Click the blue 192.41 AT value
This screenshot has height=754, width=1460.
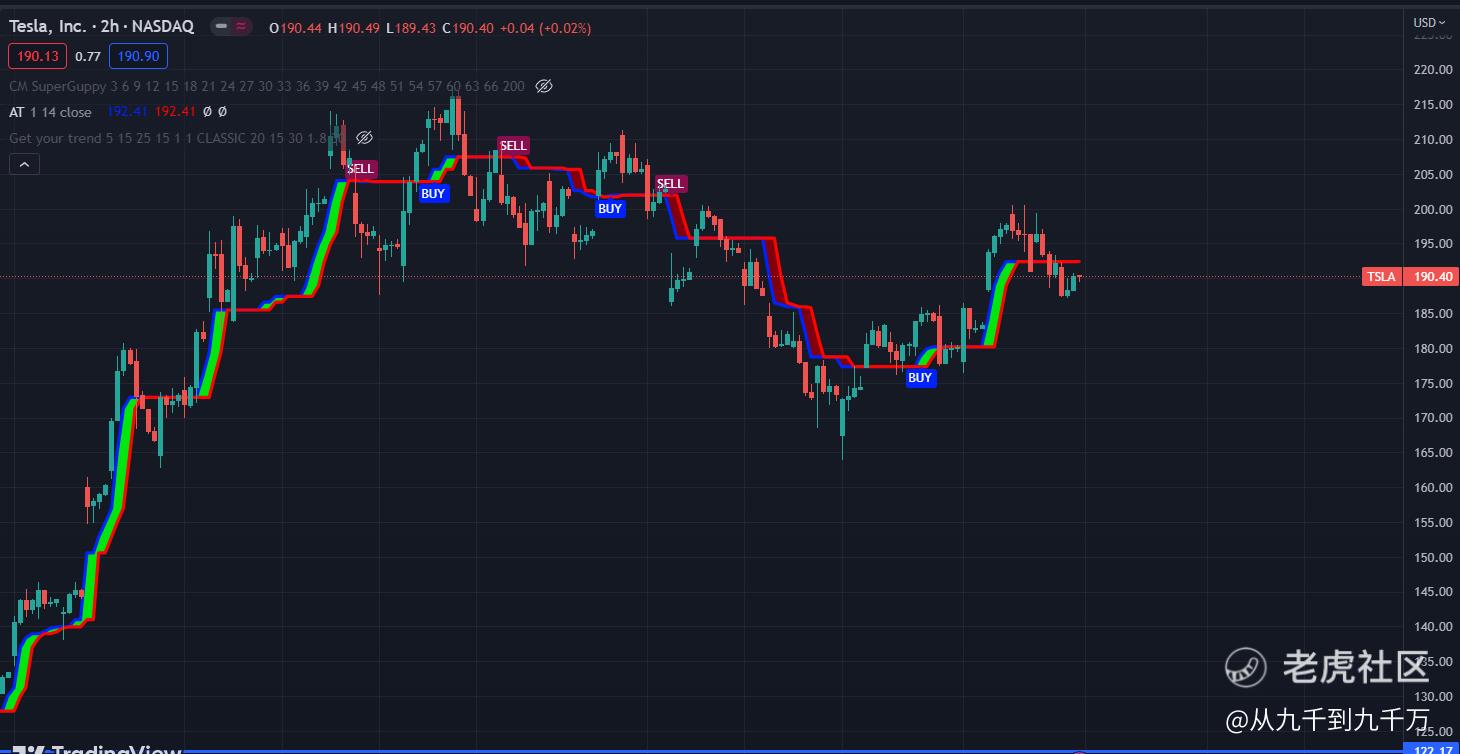click(127, 112)
